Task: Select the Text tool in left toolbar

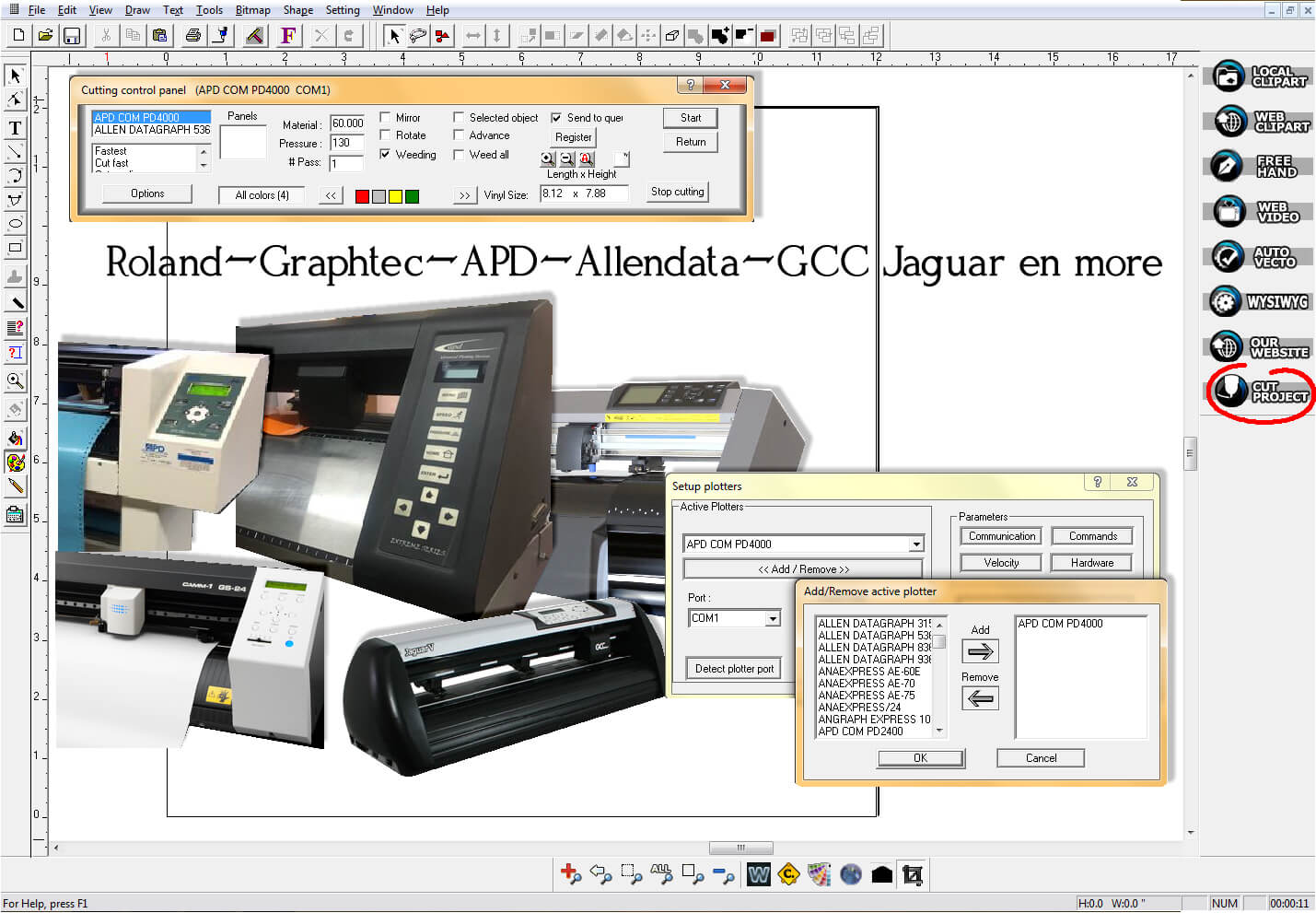Action: [15, 127]
